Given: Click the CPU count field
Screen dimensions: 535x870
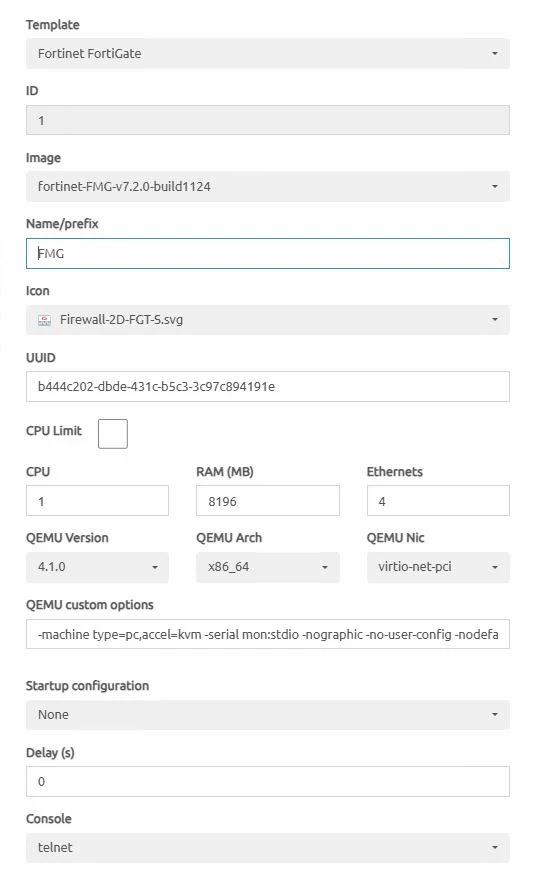Looking at the screenshot, I should 97,501.
